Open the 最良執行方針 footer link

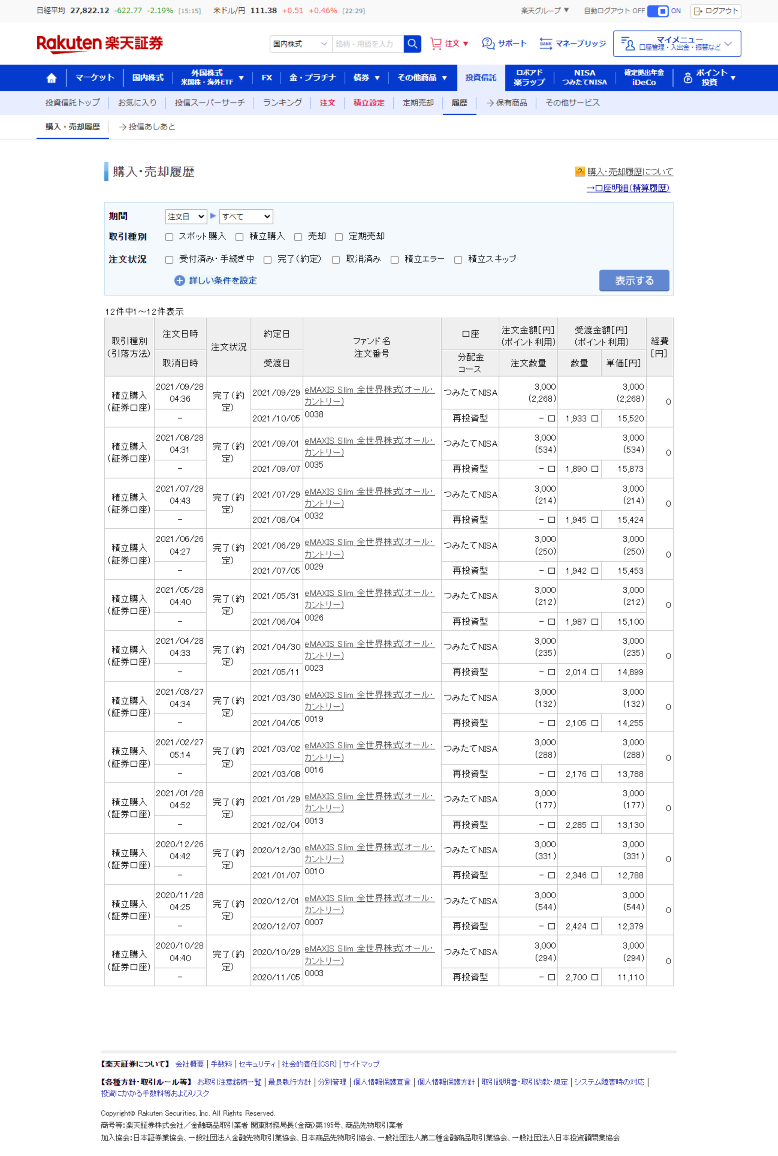289,1082
